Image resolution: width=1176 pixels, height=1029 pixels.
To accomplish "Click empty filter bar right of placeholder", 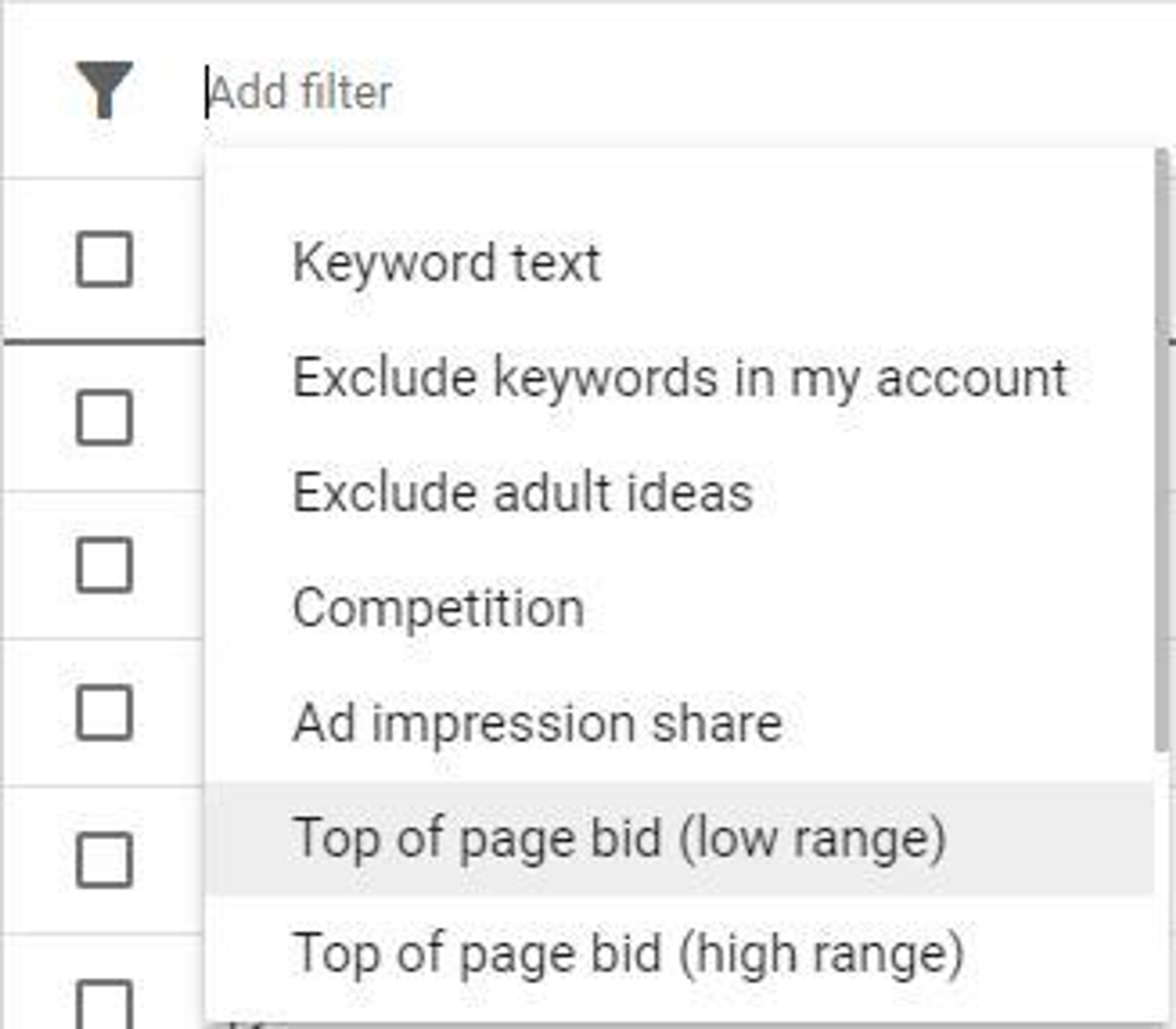I will [780, 92].
